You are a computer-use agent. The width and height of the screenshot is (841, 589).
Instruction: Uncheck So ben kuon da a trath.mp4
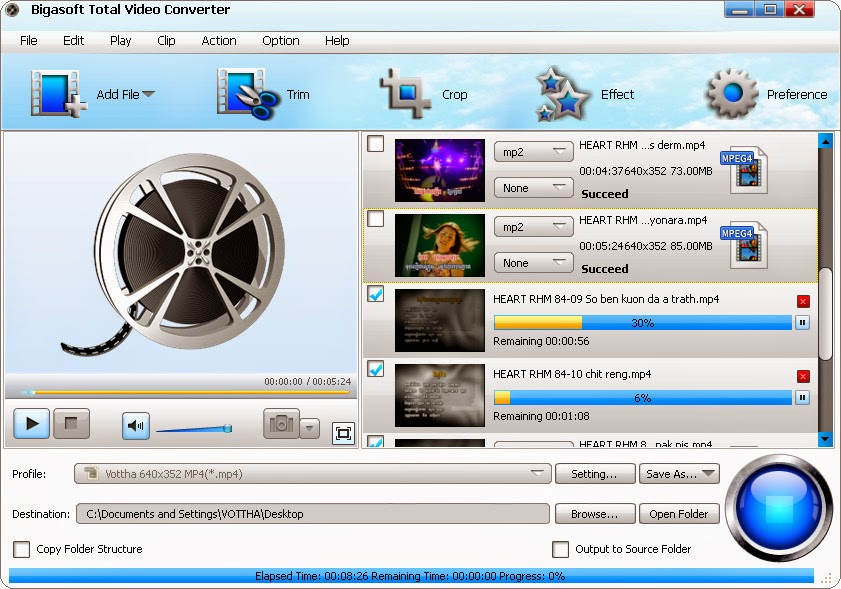pos(375,294)
